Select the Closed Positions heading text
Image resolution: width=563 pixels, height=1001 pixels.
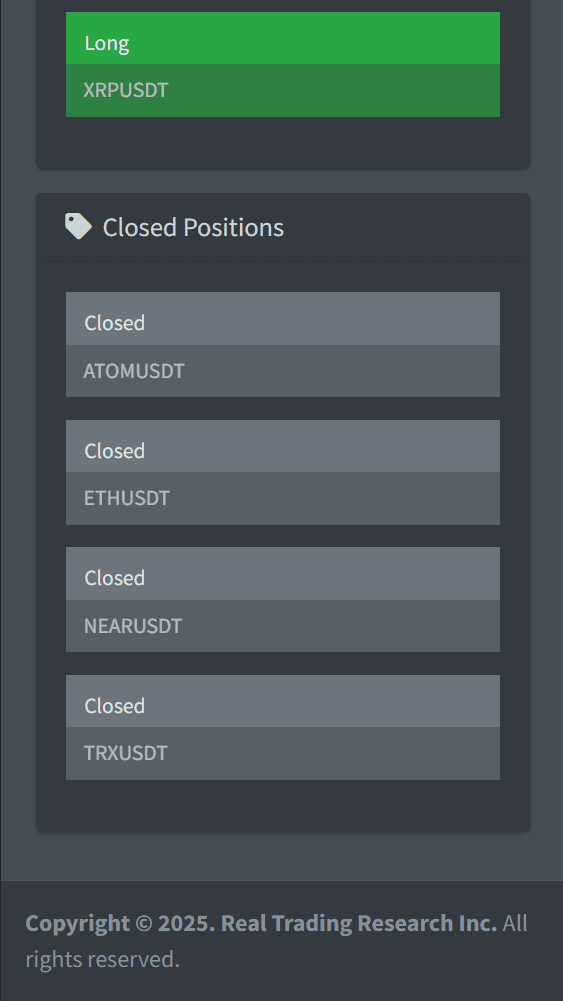pyautogui.click(x=193, y=227)
